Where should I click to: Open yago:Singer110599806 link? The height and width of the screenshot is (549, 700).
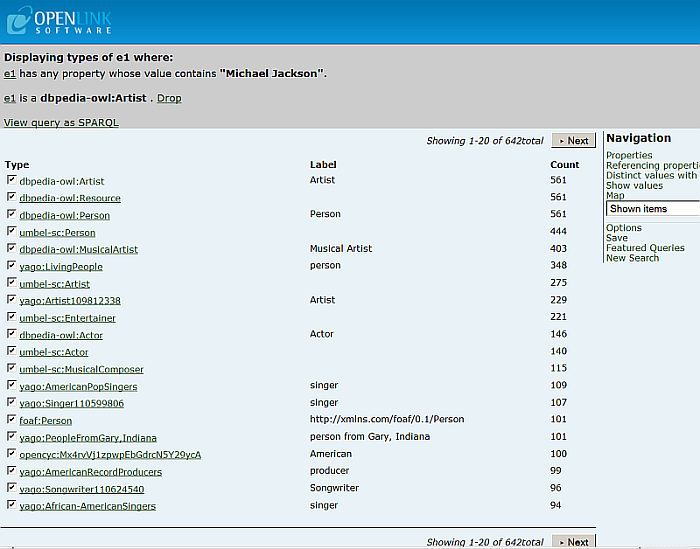(72, 403)
